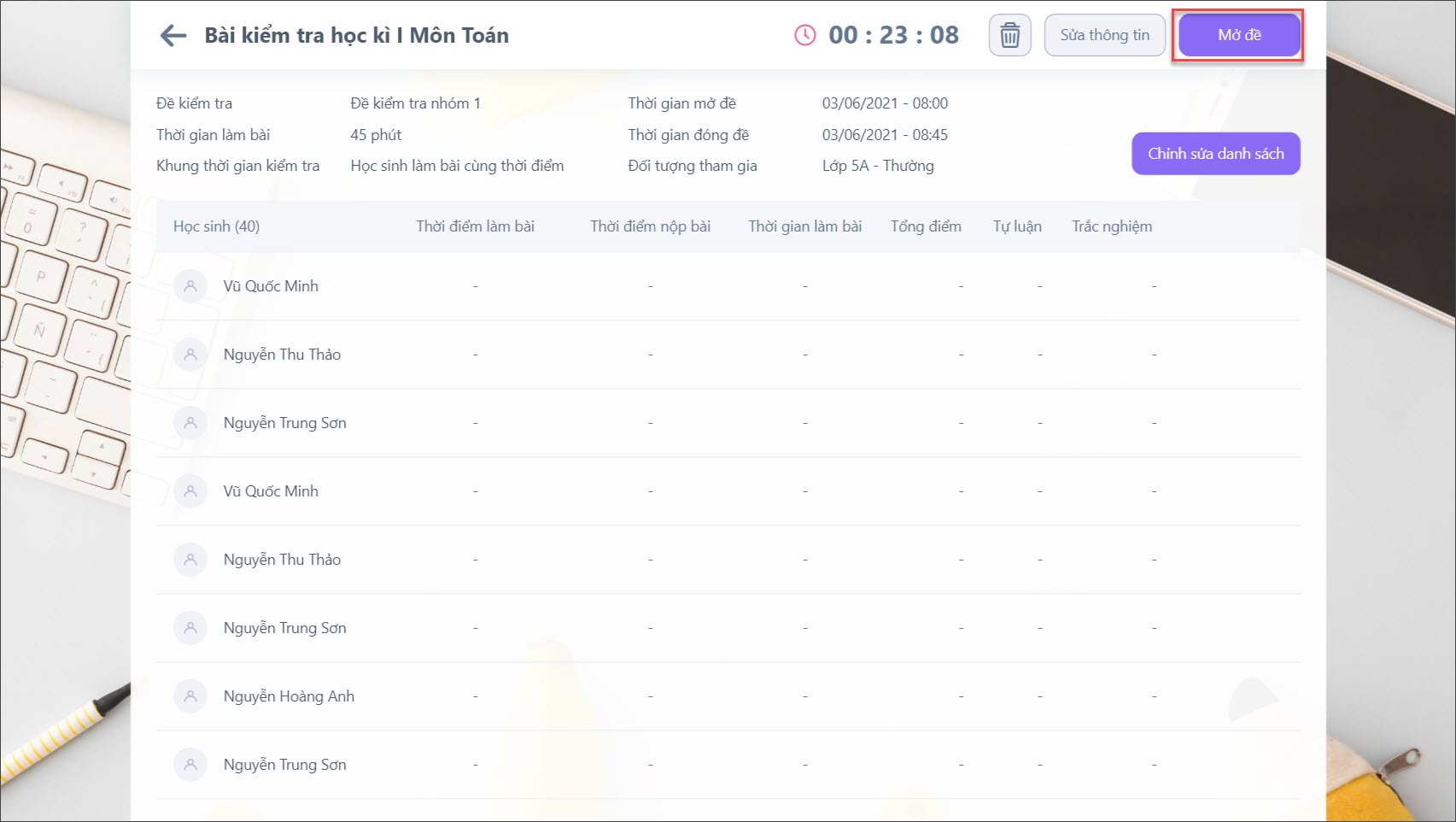The height and width of the screenshot is (822, 1456).
Task: Click 'Chỉnh sửa danh sách' button
Action: click(1216, 154)
